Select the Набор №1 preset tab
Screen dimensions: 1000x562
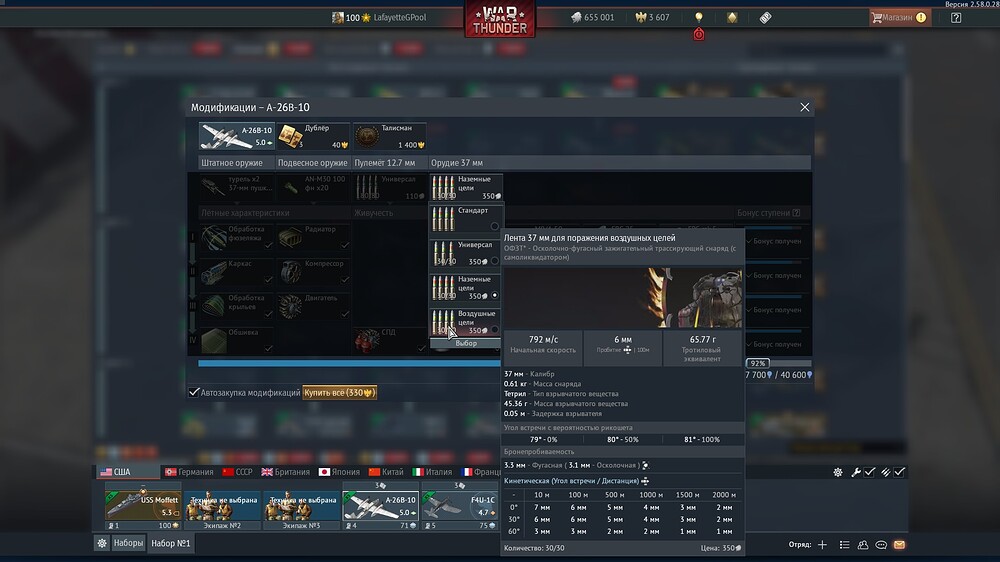tap(170, 543)
